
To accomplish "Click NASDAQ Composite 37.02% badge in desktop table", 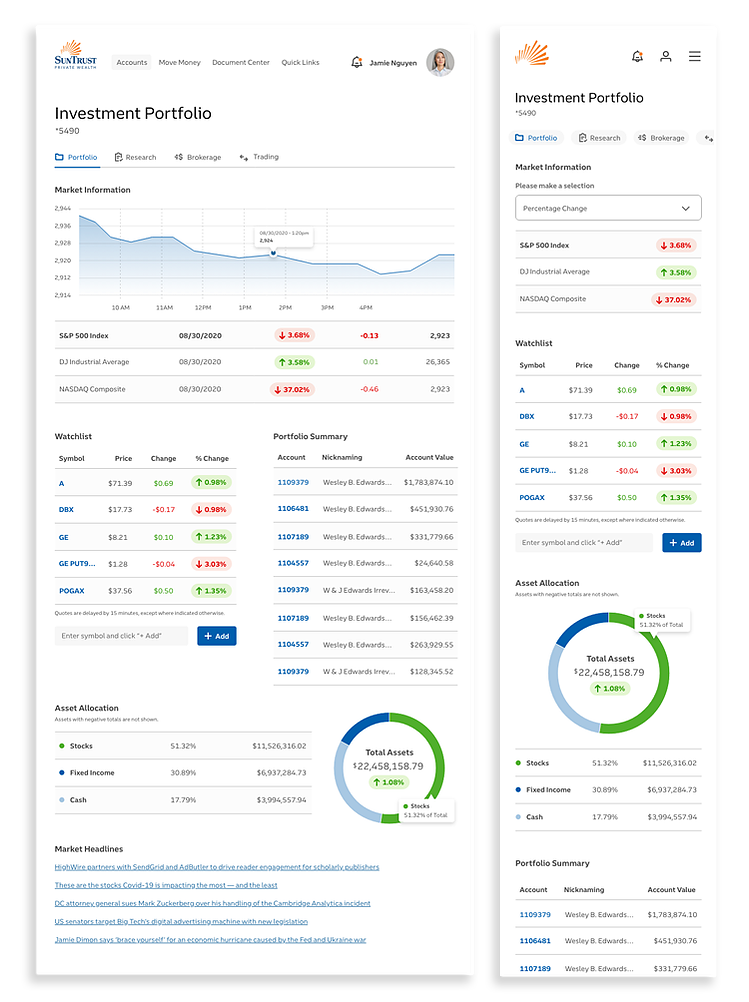I will [x=292, y=389].
